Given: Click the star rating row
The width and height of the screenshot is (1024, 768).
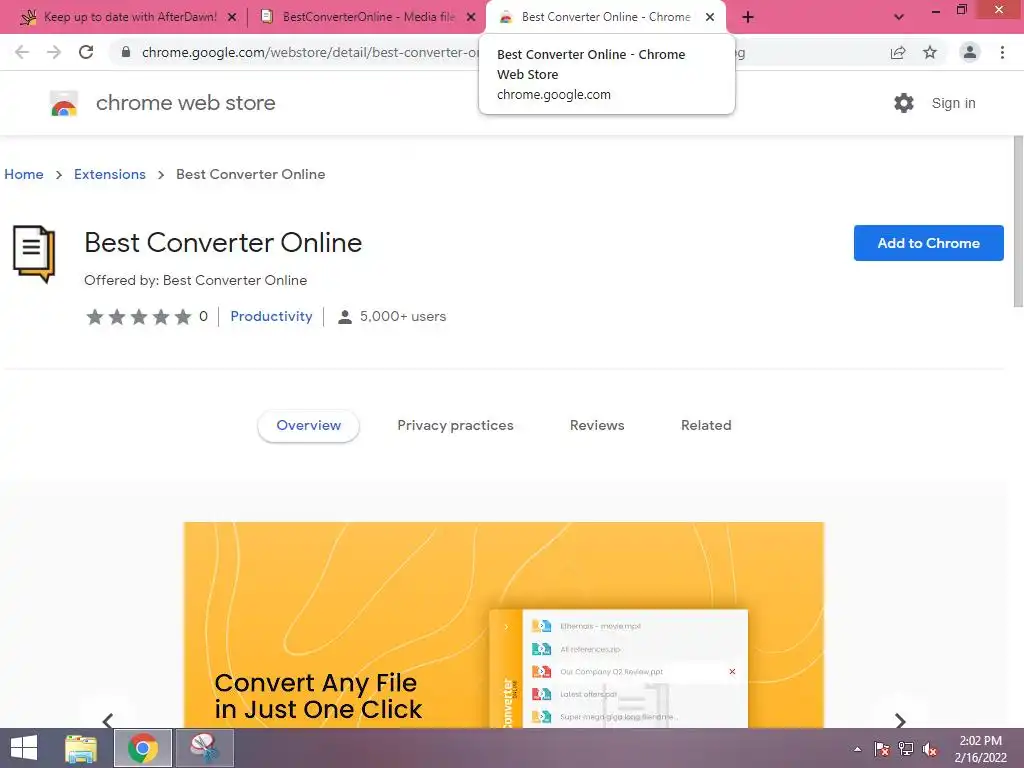Looking at the screenshot, I should 138,317.
